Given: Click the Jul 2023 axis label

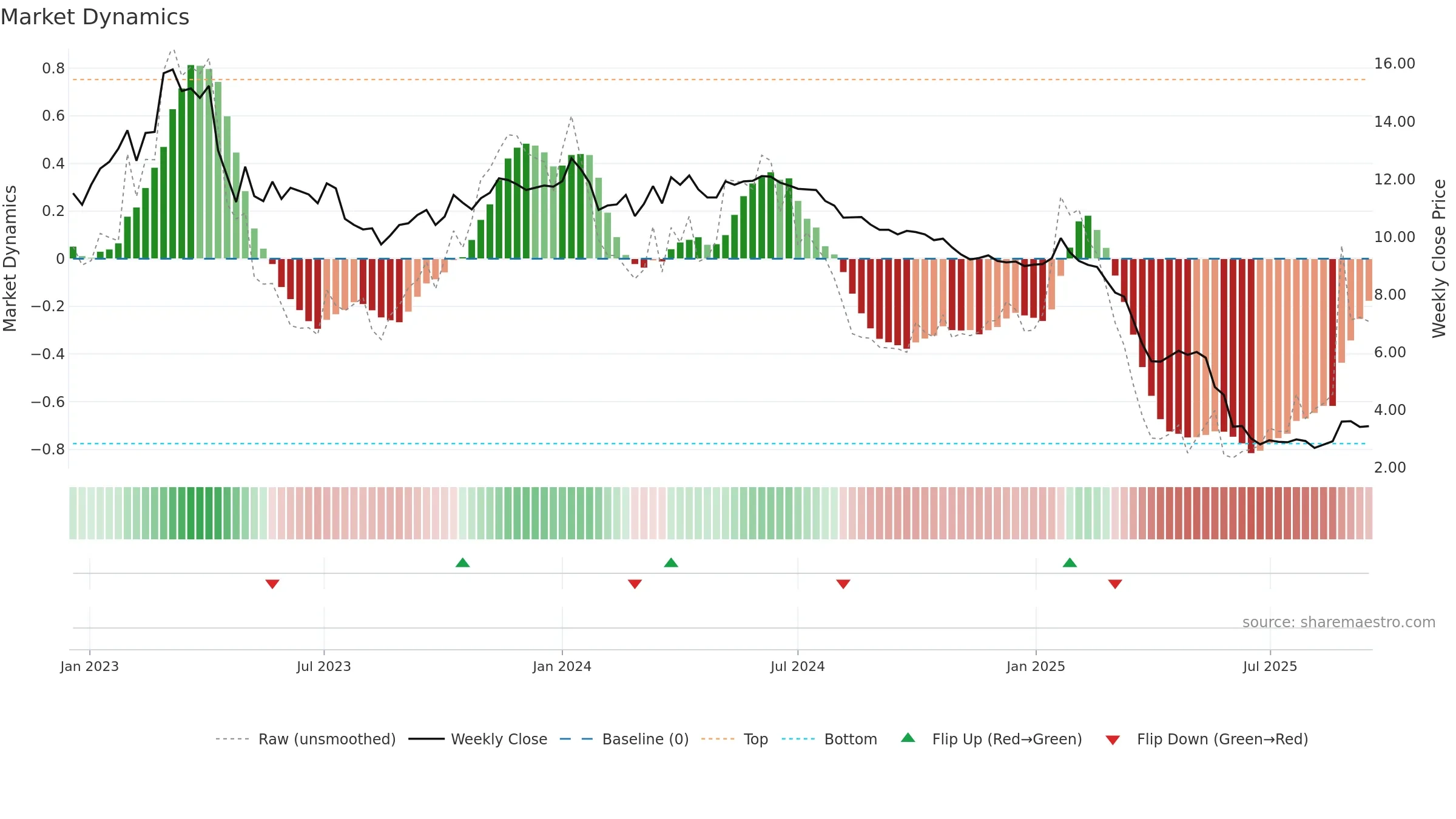Looking at the screenshot, I should (x=324, y=666).
